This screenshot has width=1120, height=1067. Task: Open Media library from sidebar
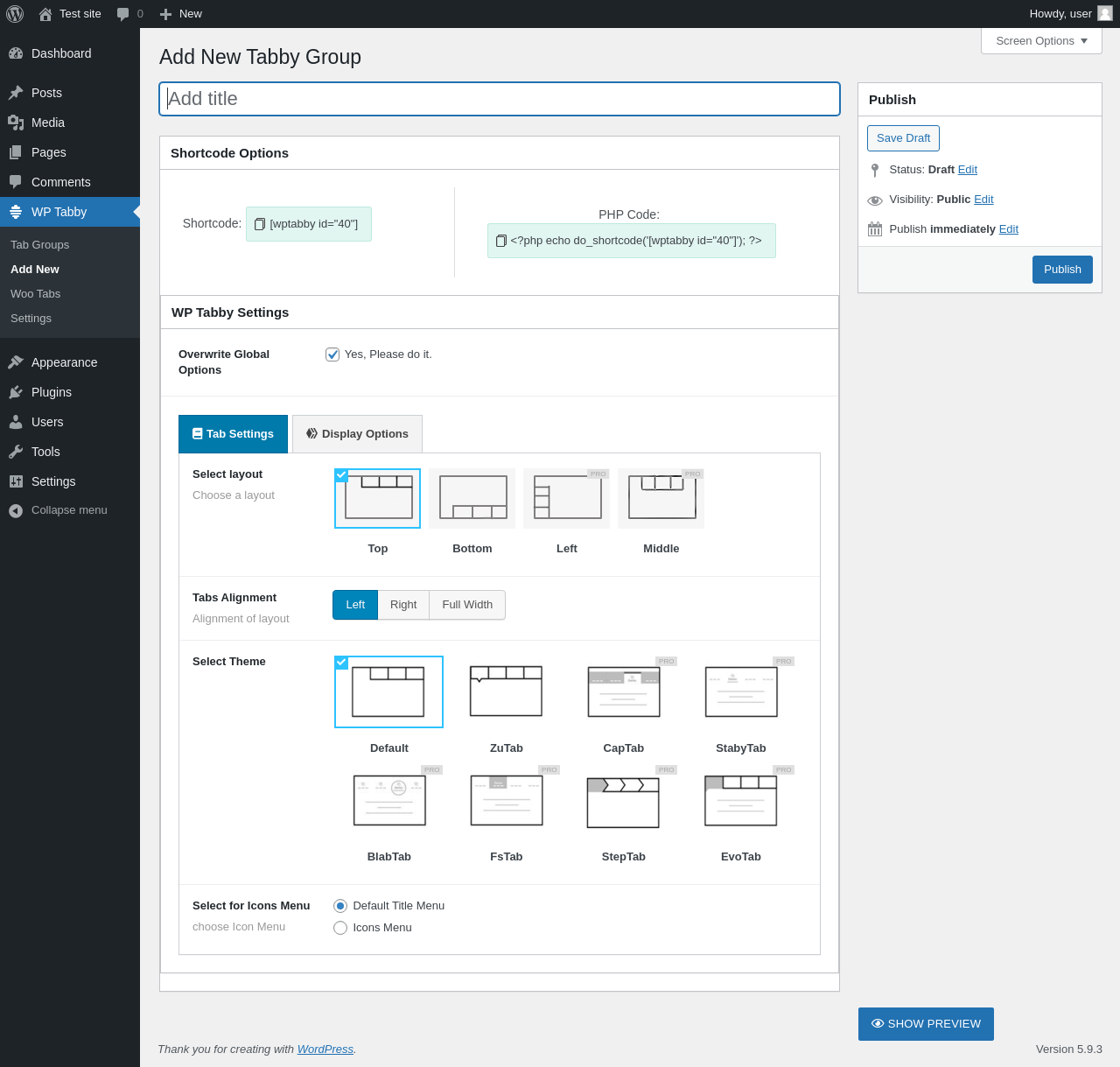click(70, 123)
